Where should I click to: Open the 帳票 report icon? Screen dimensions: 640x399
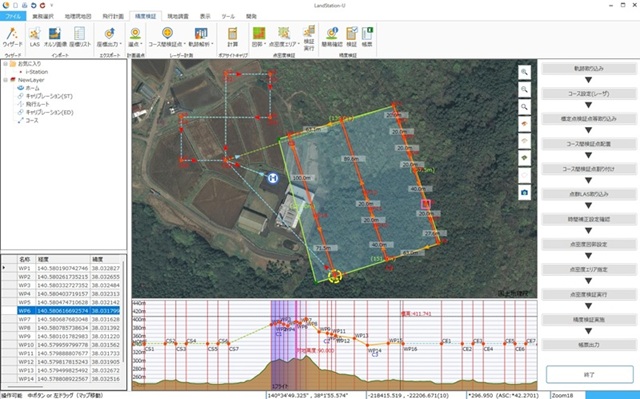(367, 37)
